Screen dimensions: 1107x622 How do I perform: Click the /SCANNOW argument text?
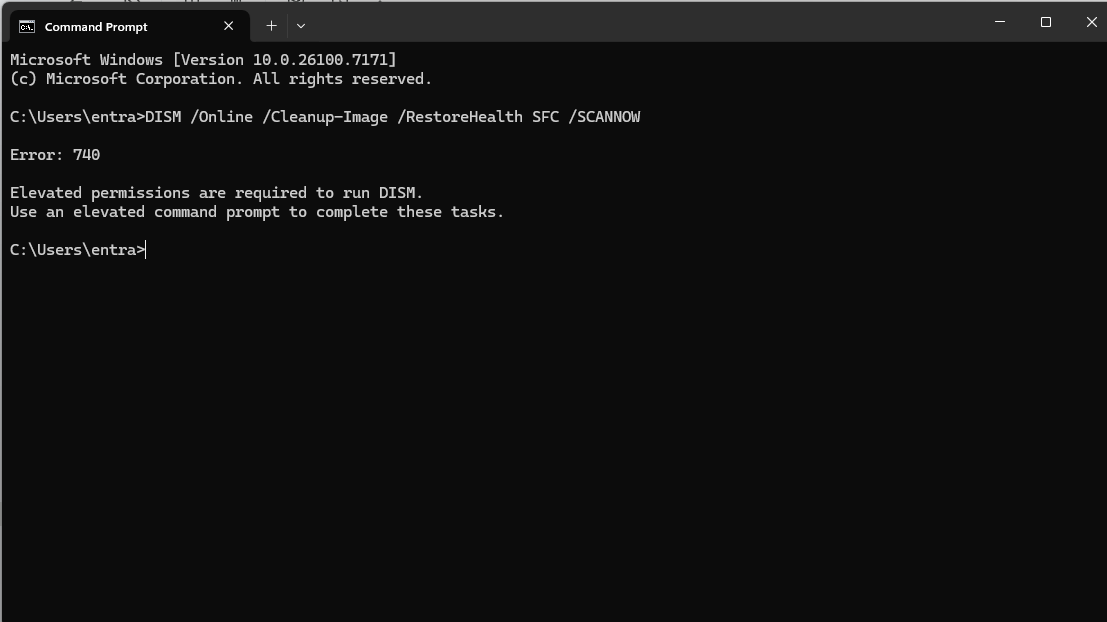click(x=604, y=117)
